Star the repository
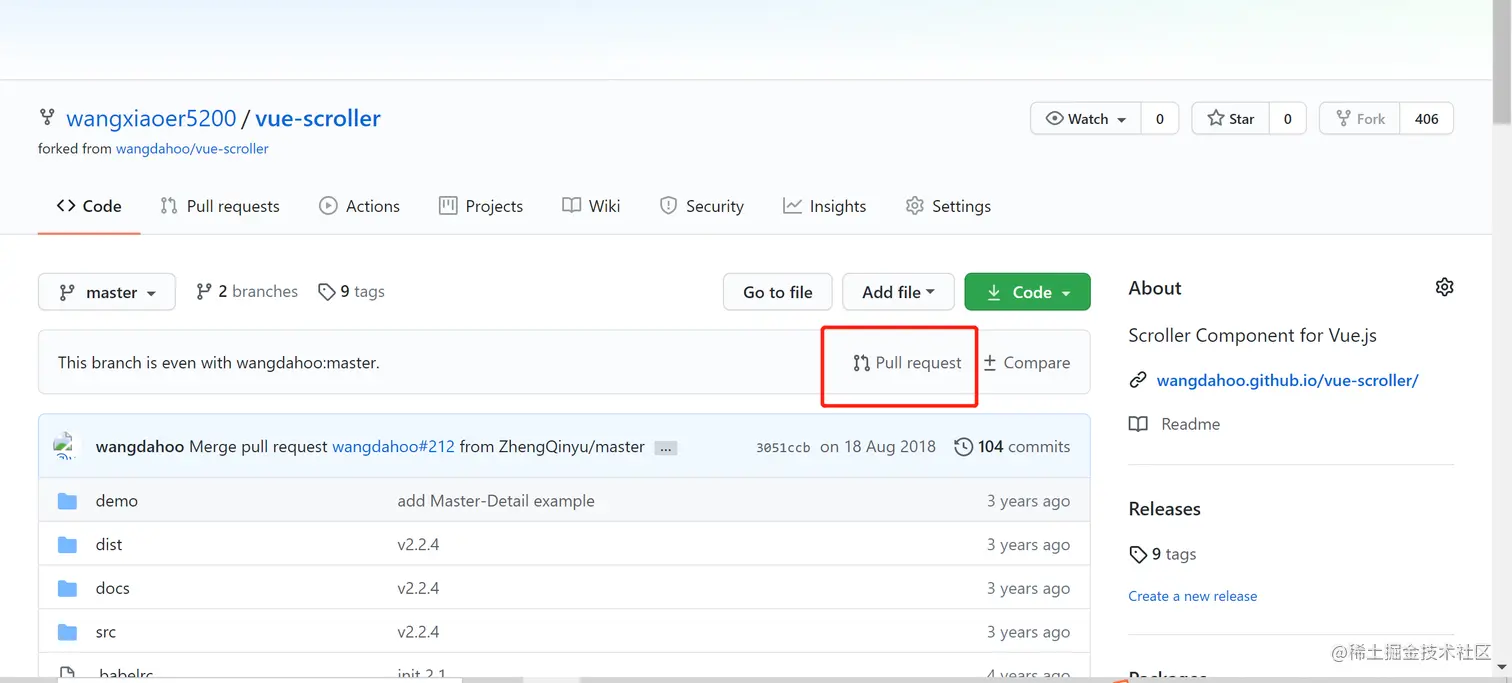 1230,118
